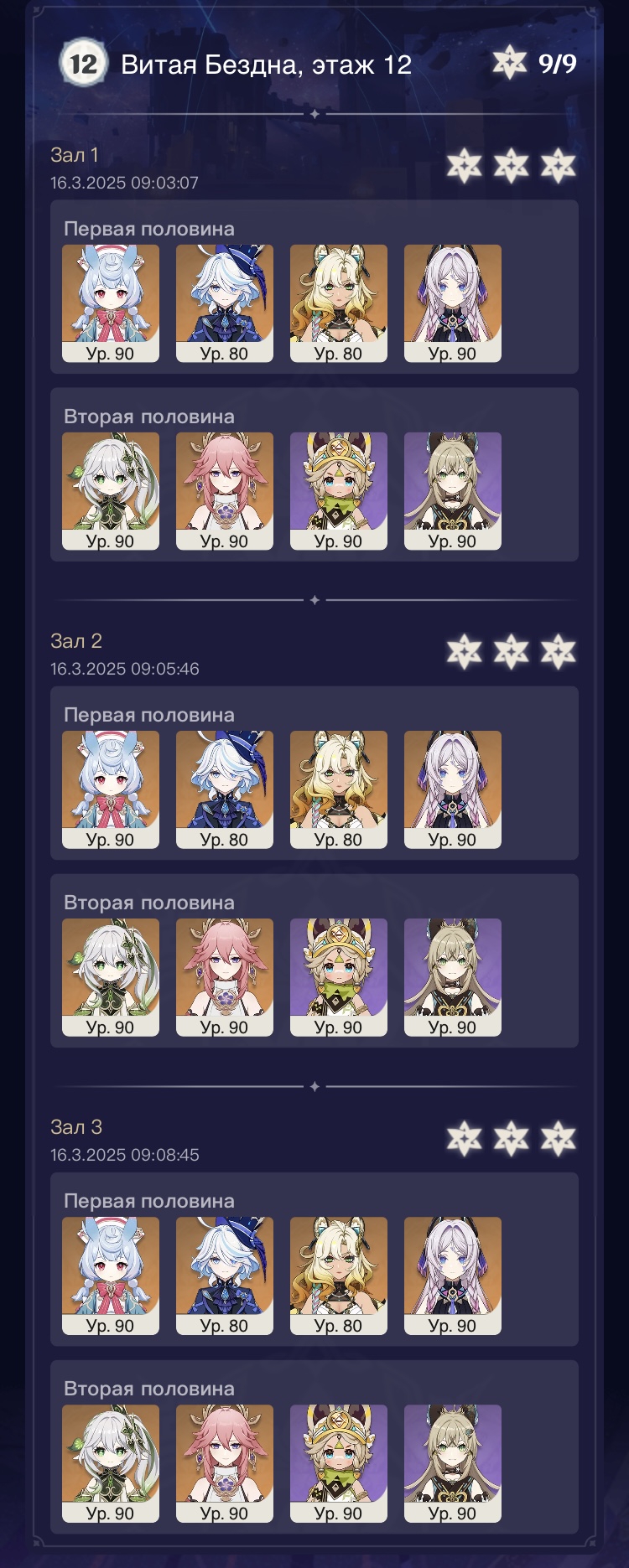Open last character portrait in Зал 2 second half
The image size is (629, 1568).
coord(453,977)
